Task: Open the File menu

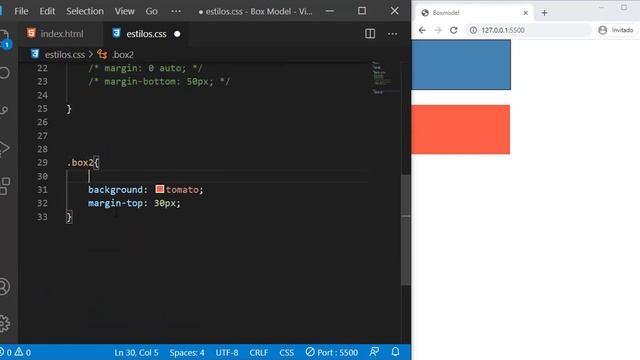Action: pos(21,11)
